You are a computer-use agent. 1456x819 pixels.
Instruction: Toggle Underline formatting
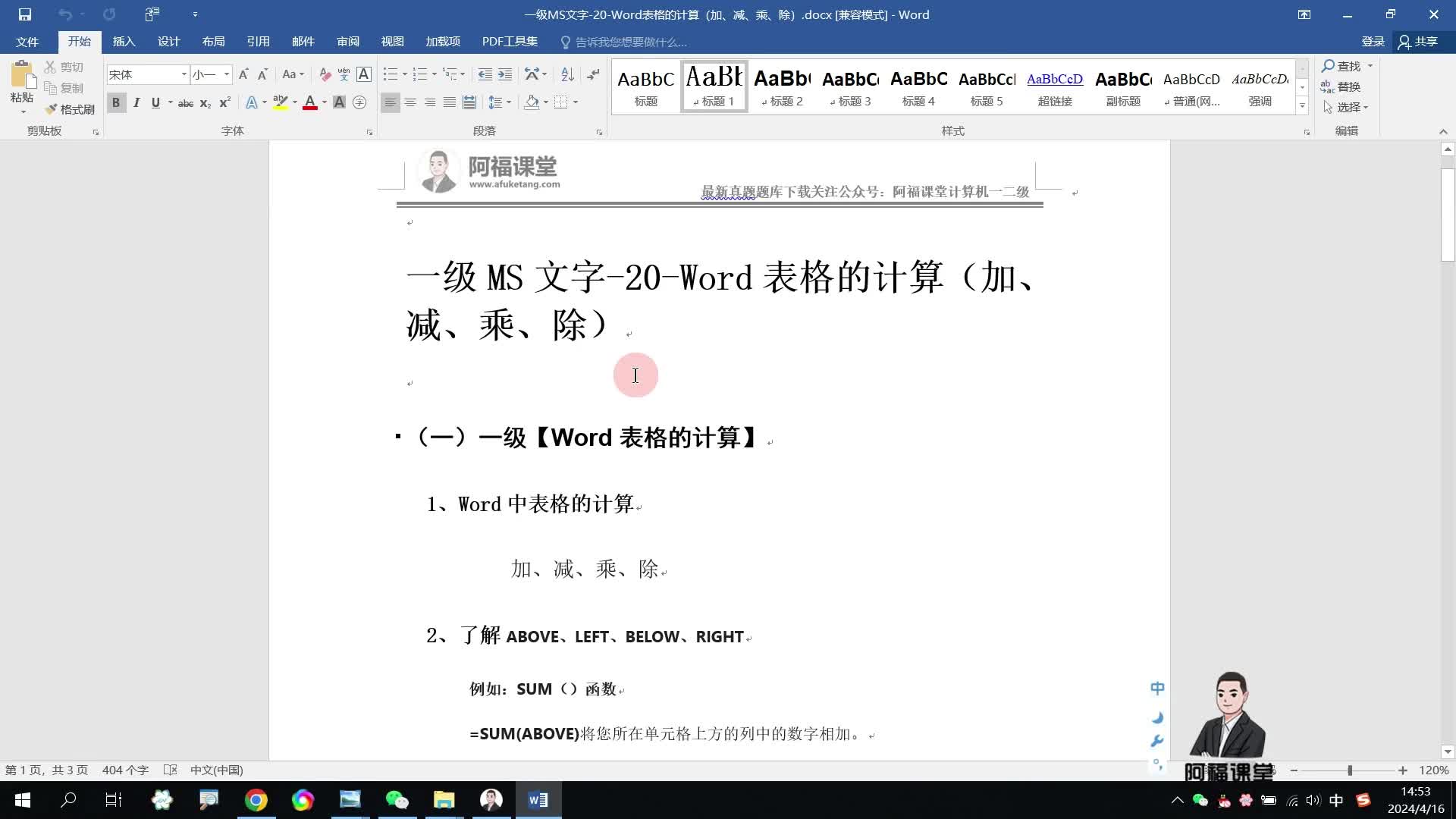tap(155, 102)
